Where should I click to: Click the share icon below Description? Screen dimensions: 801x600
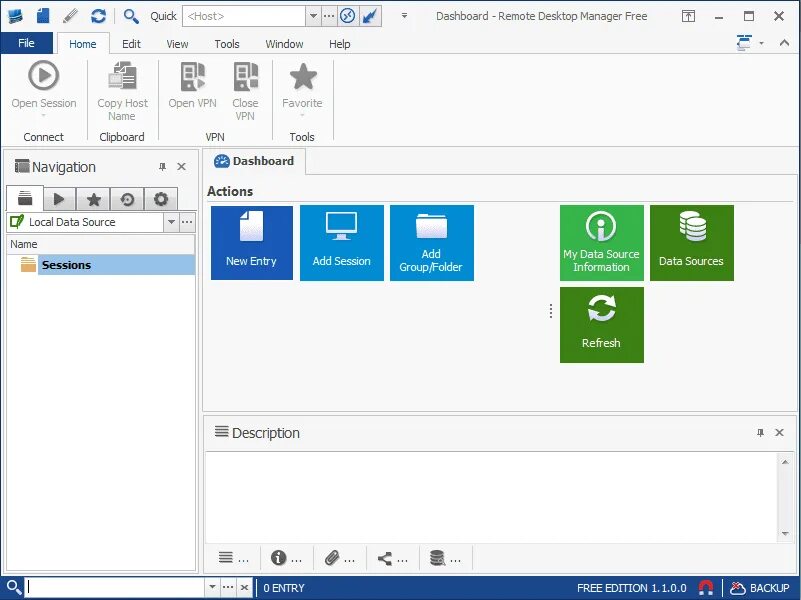coord(385,558)
